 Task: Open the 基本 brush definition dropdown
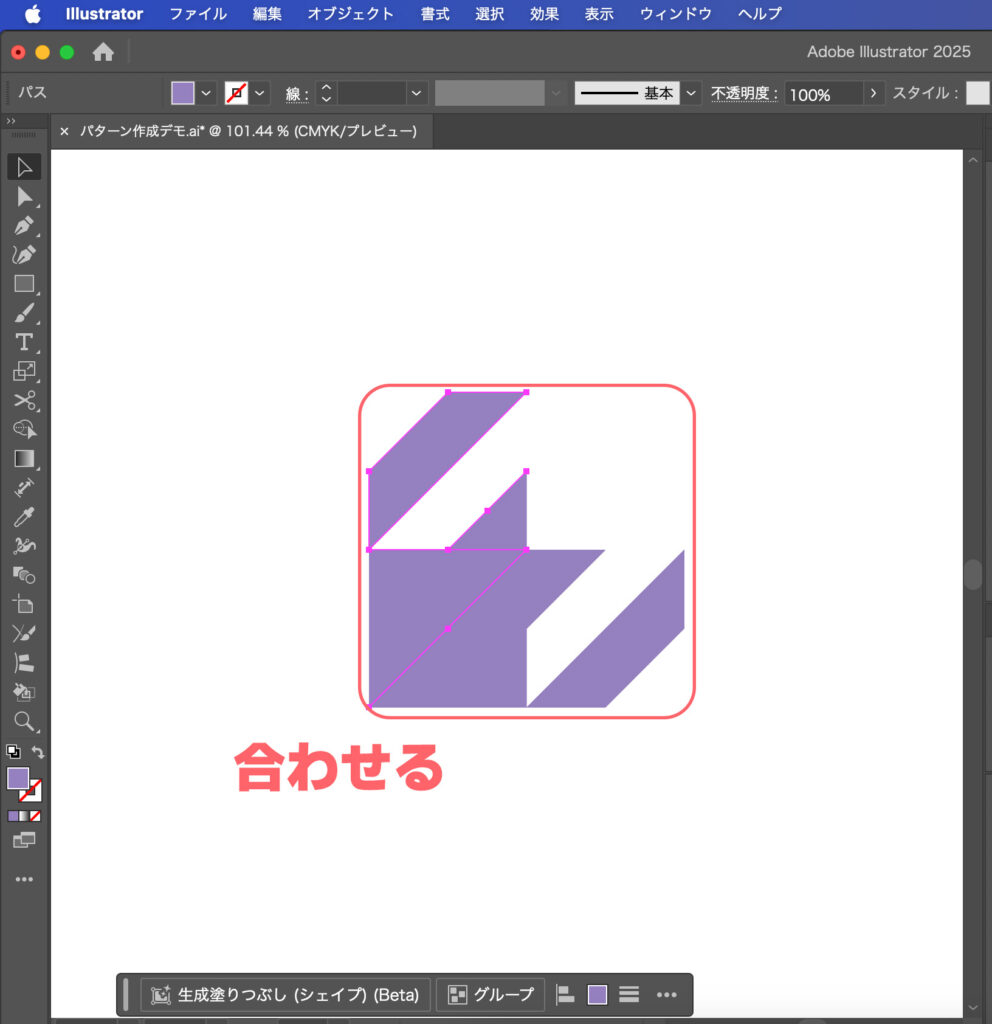click(x=692, y=93)
